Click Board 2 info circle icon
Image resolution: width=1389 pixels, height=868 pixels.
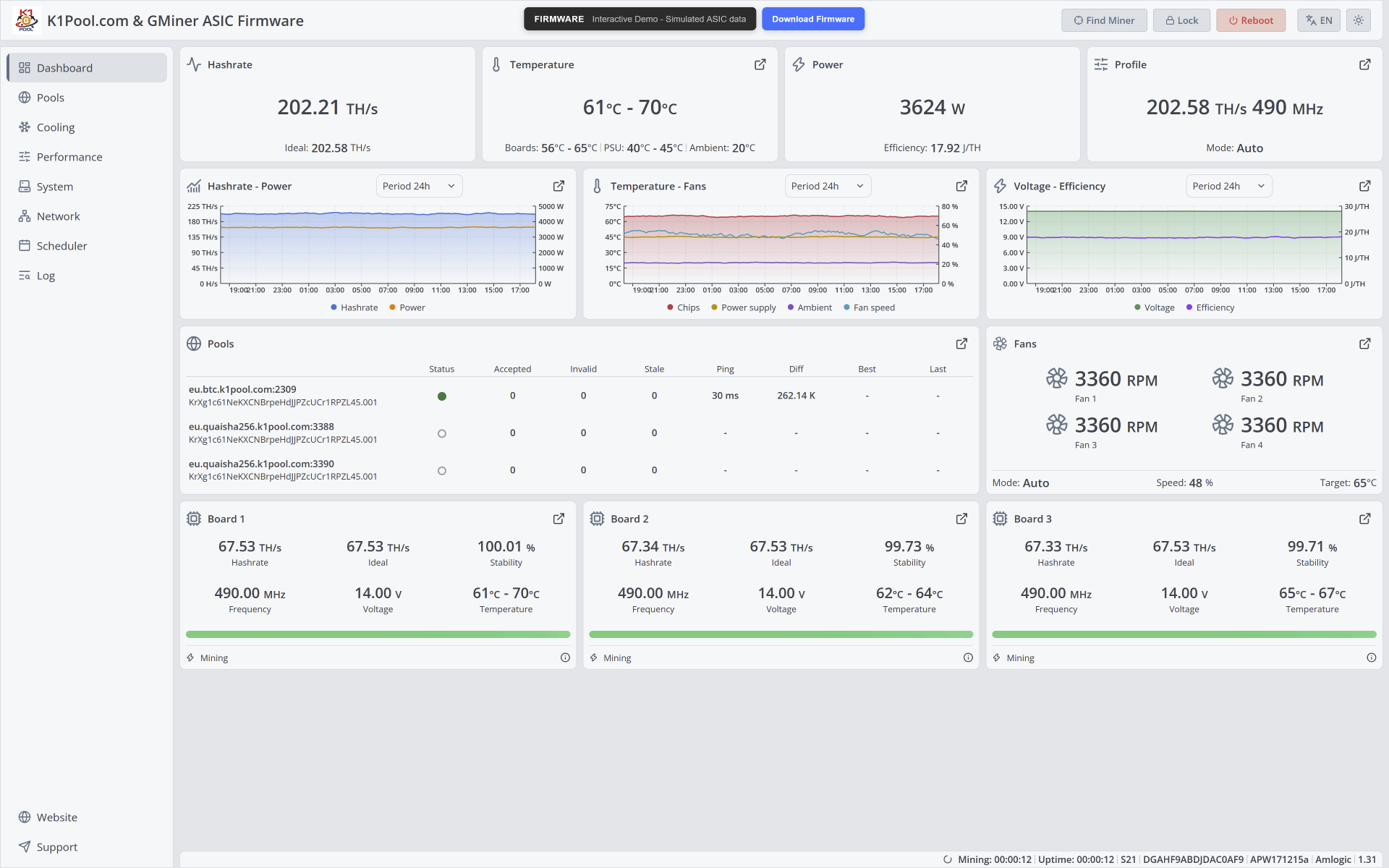pyautogui.click(x=968, y=658)
